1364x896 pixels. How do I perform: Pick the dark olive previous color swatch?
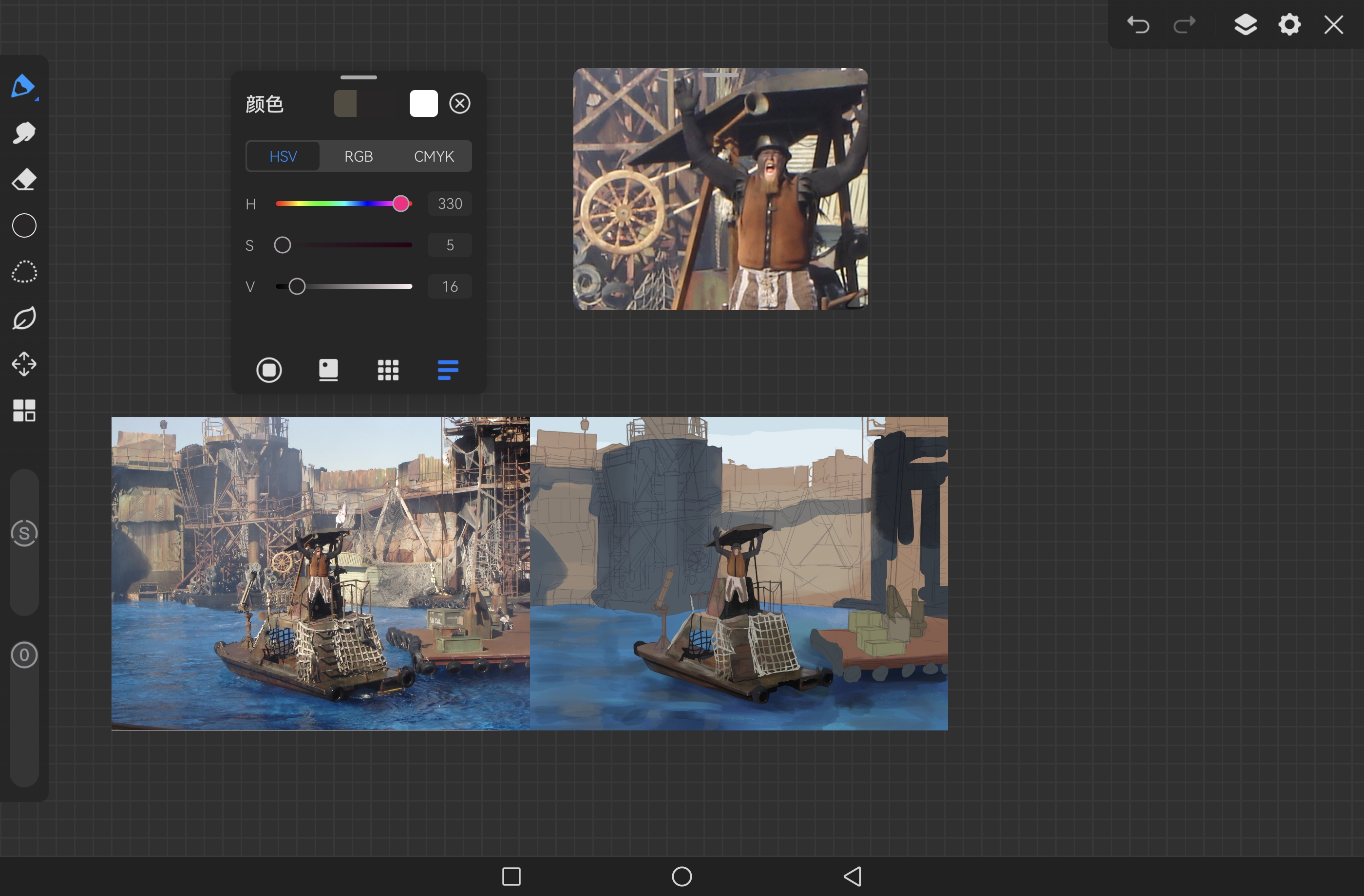click(x=345, y=104)
